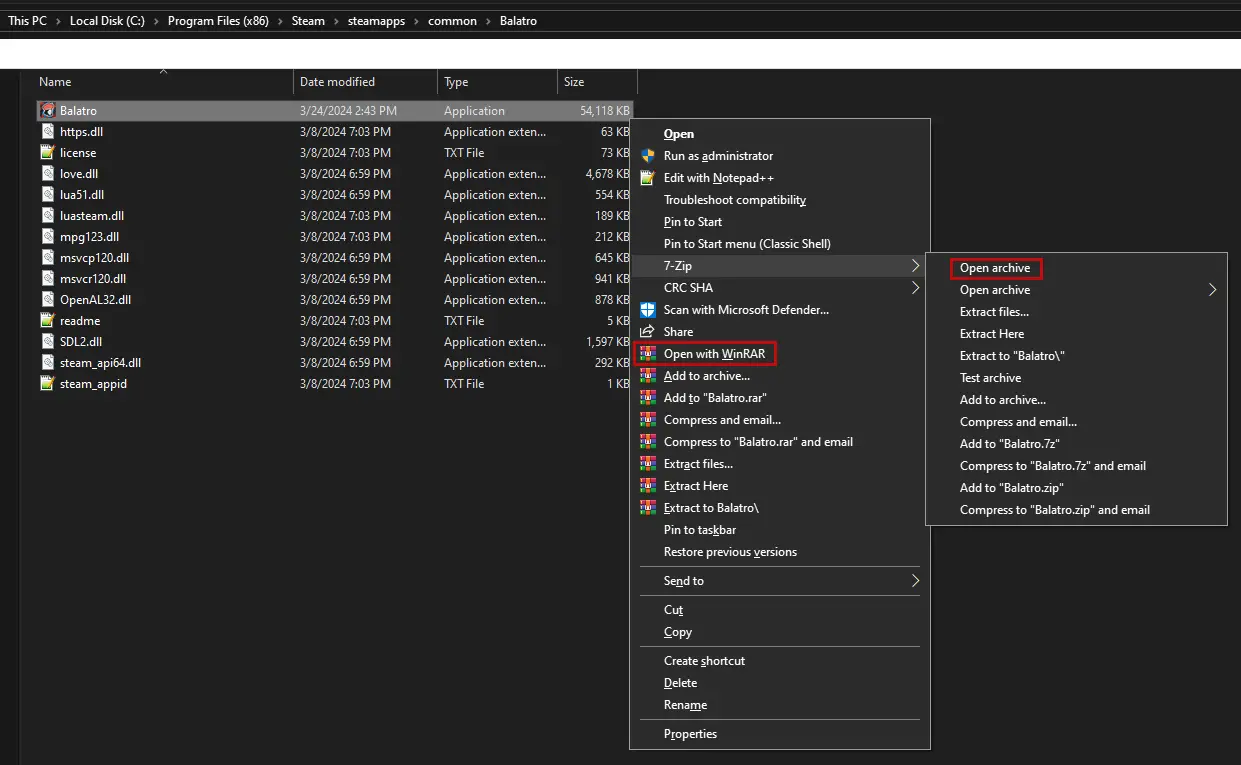Image resolution: width=1241 pixels, height=765 pixels.
Task: Open breadcrumb chevron after Program Files (x86)
Action: tap(280, 21)
